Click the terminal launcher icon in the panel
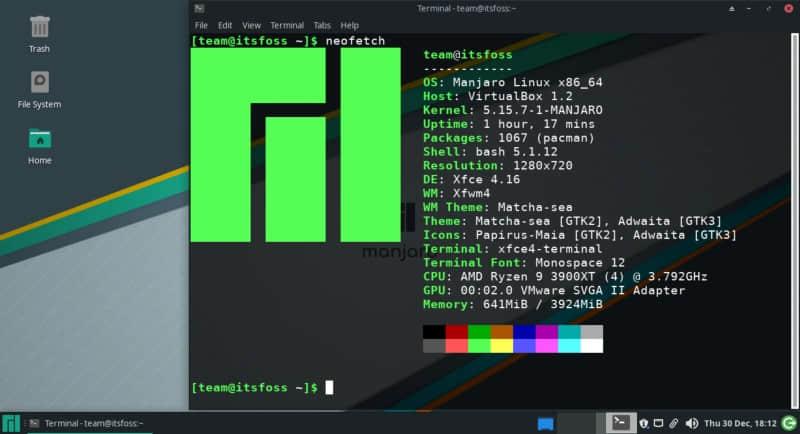The height and width of the screenshot is (434, 800). (x=621, y=423)
